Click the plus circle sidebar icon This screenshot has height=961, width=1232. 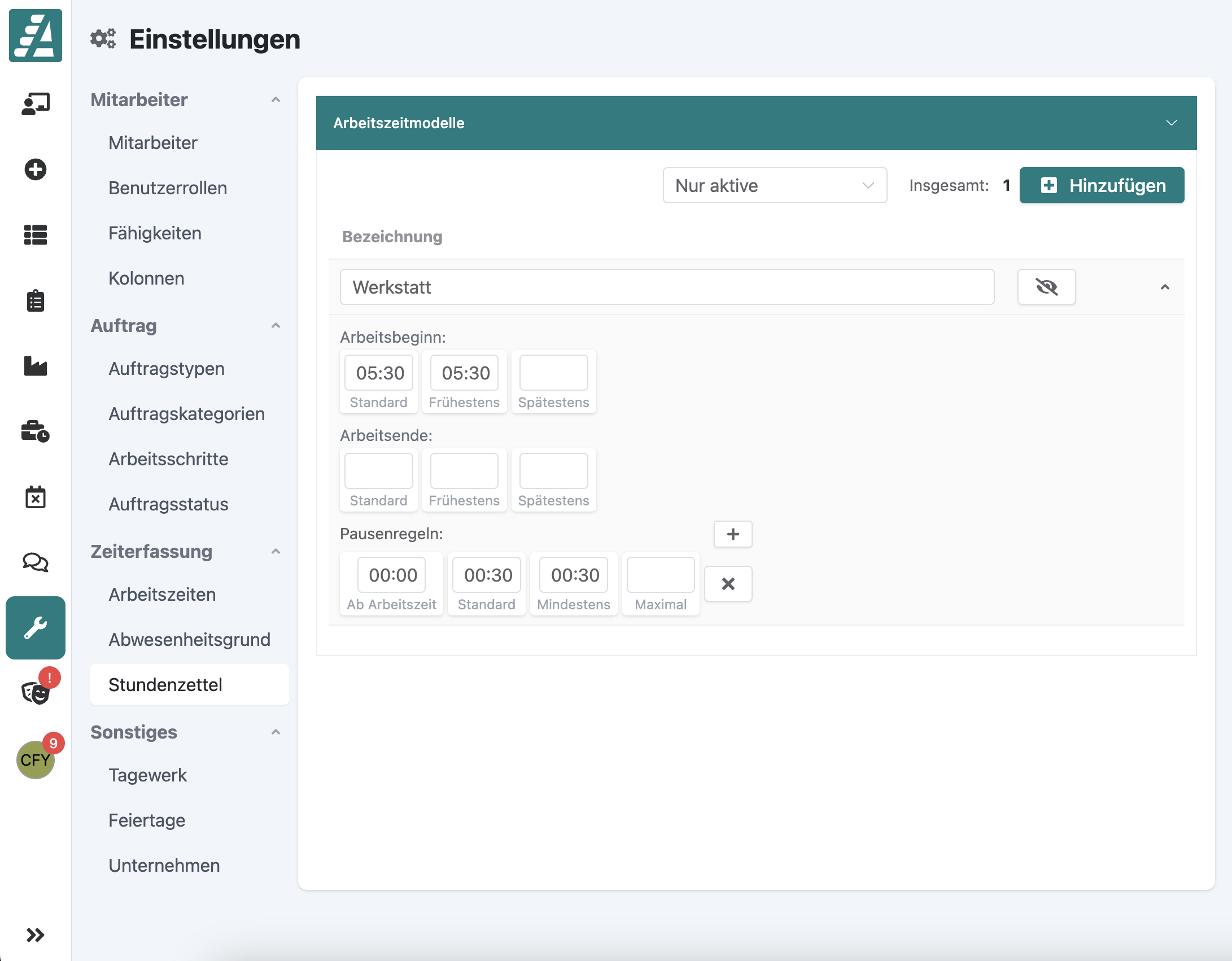tap(36, 169)
